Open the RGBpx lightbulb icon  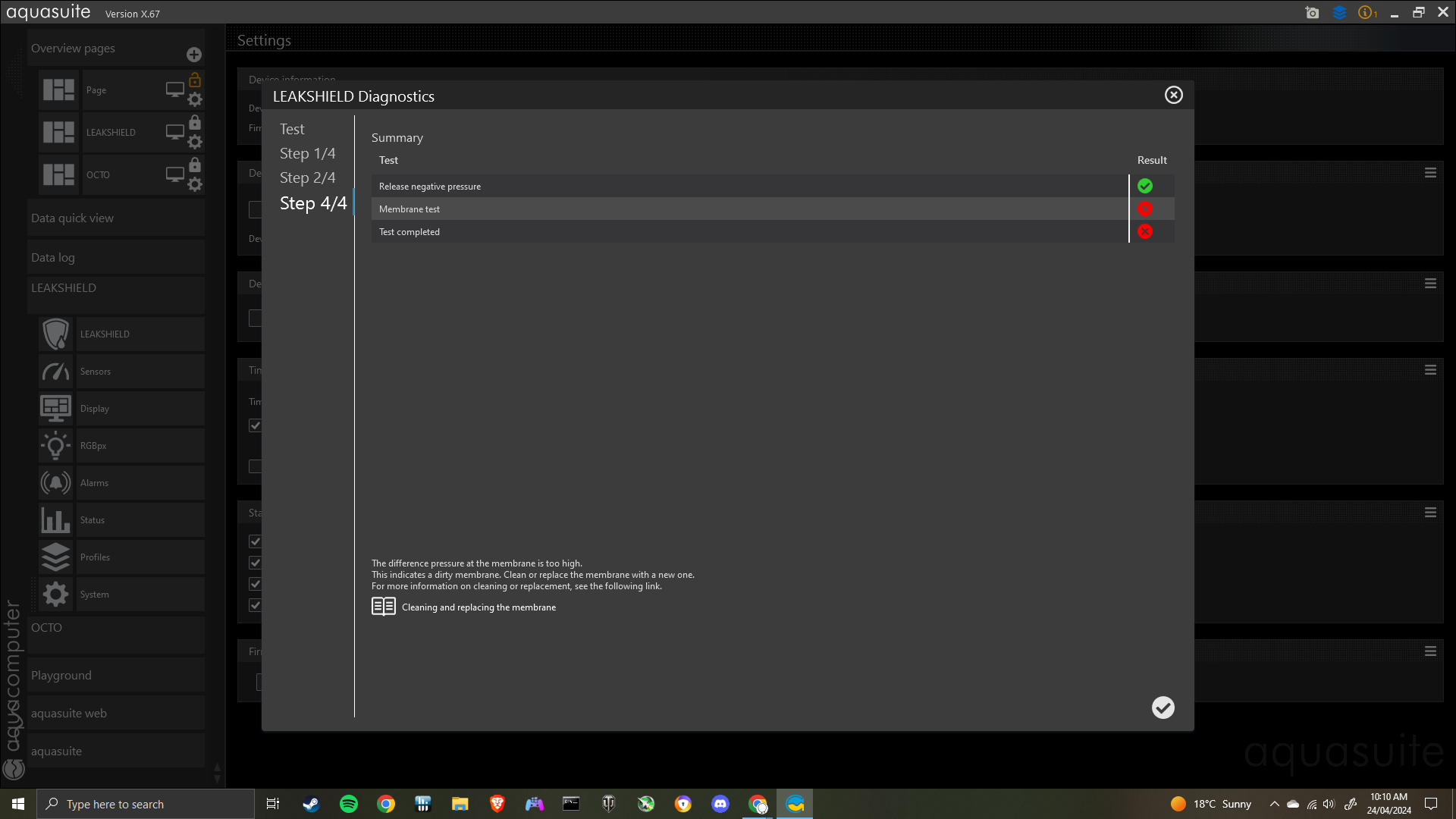pos(55,446)
